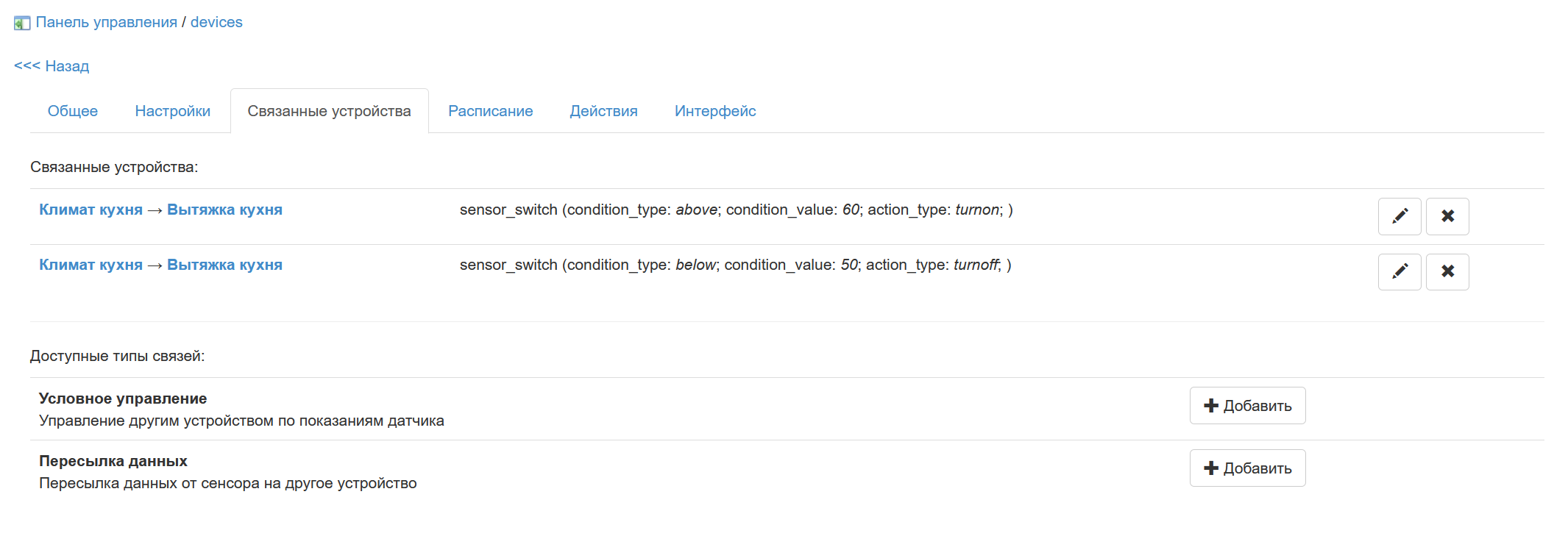Delete the second sensor_switch link (turnoff)
Viewport: 1568px width, 536px height.
1447,271
